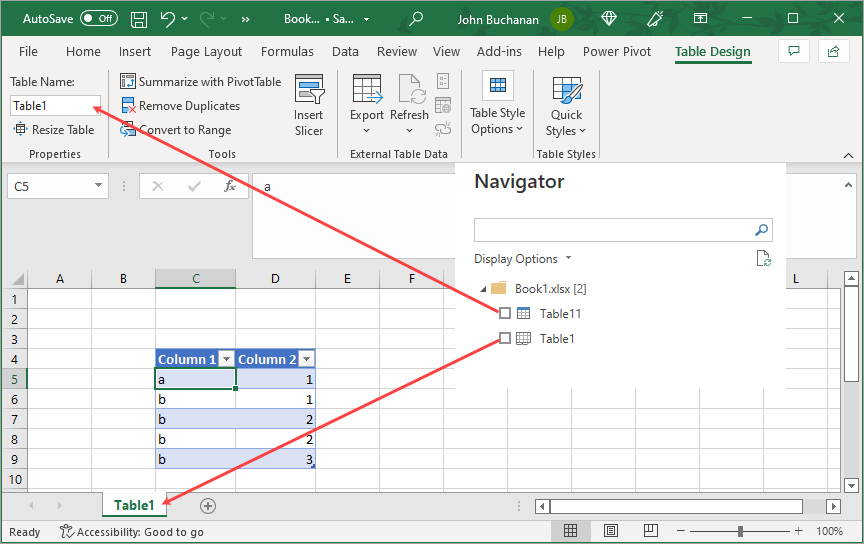Click the formula bar Cancel X icon
The height and width of the screenshot is (544, 864).
[x=158, y=186]
